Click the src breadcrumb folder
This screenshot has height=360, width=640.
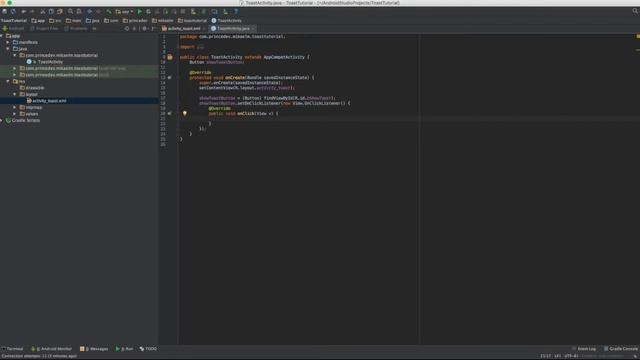click(55, 20)
